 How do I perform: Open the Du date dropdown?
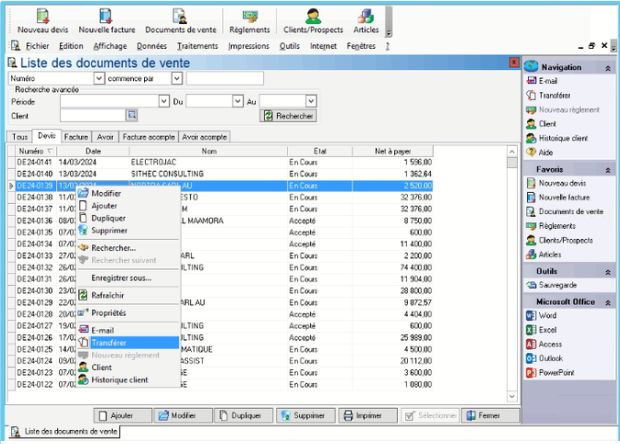click(x=238, y=102)
